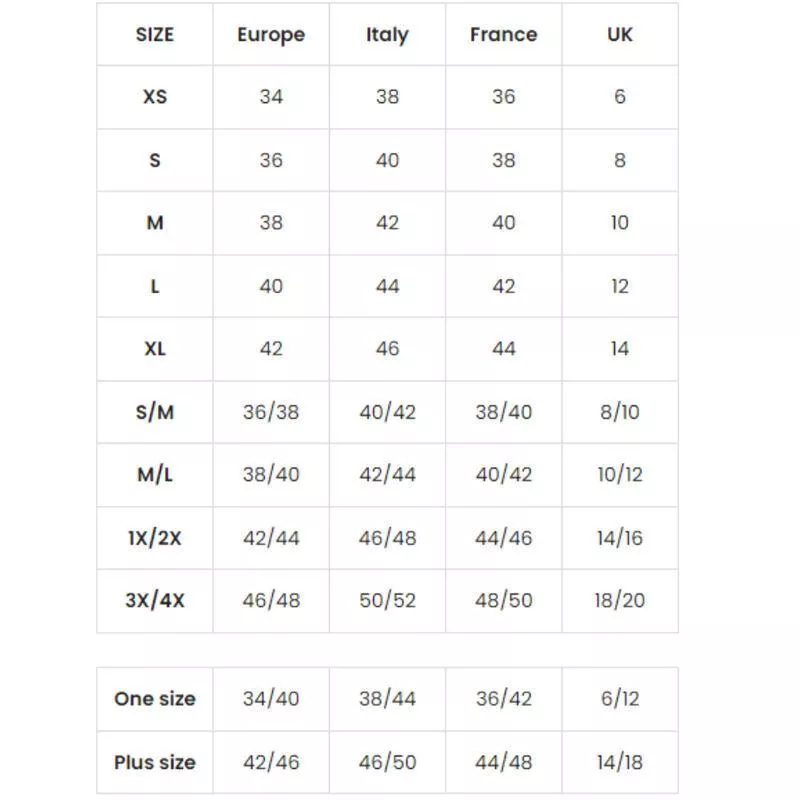
Task: Select UK value 18/20 for 3X/4X
Action: tap(620, 601)
